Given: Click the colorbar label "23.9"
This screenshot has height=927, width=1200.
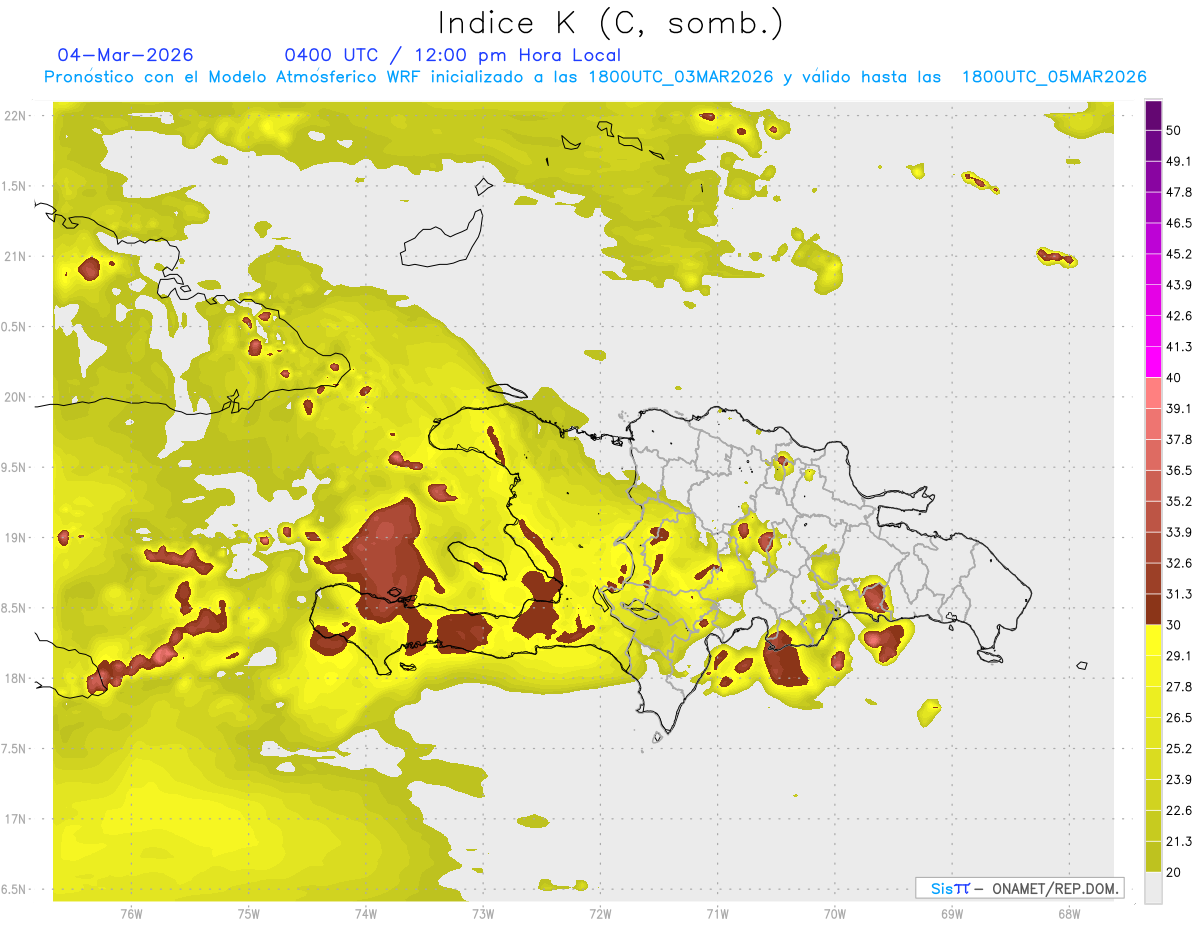Looking at the screenshot, I should point(1179,780).
